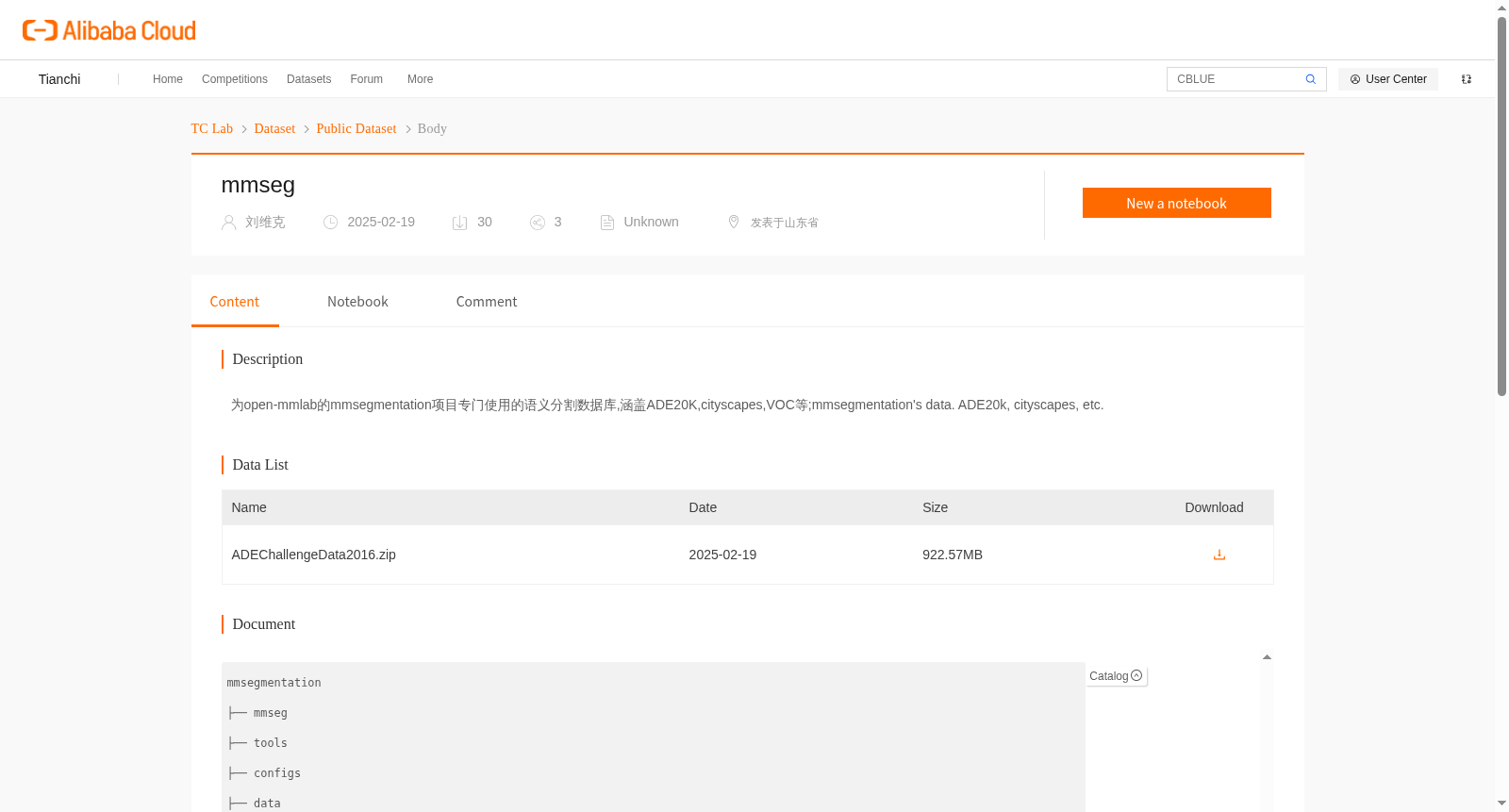Click the 发表于山东省 location text
This screenshot has height=812, width=1509.
coord(785,223)
